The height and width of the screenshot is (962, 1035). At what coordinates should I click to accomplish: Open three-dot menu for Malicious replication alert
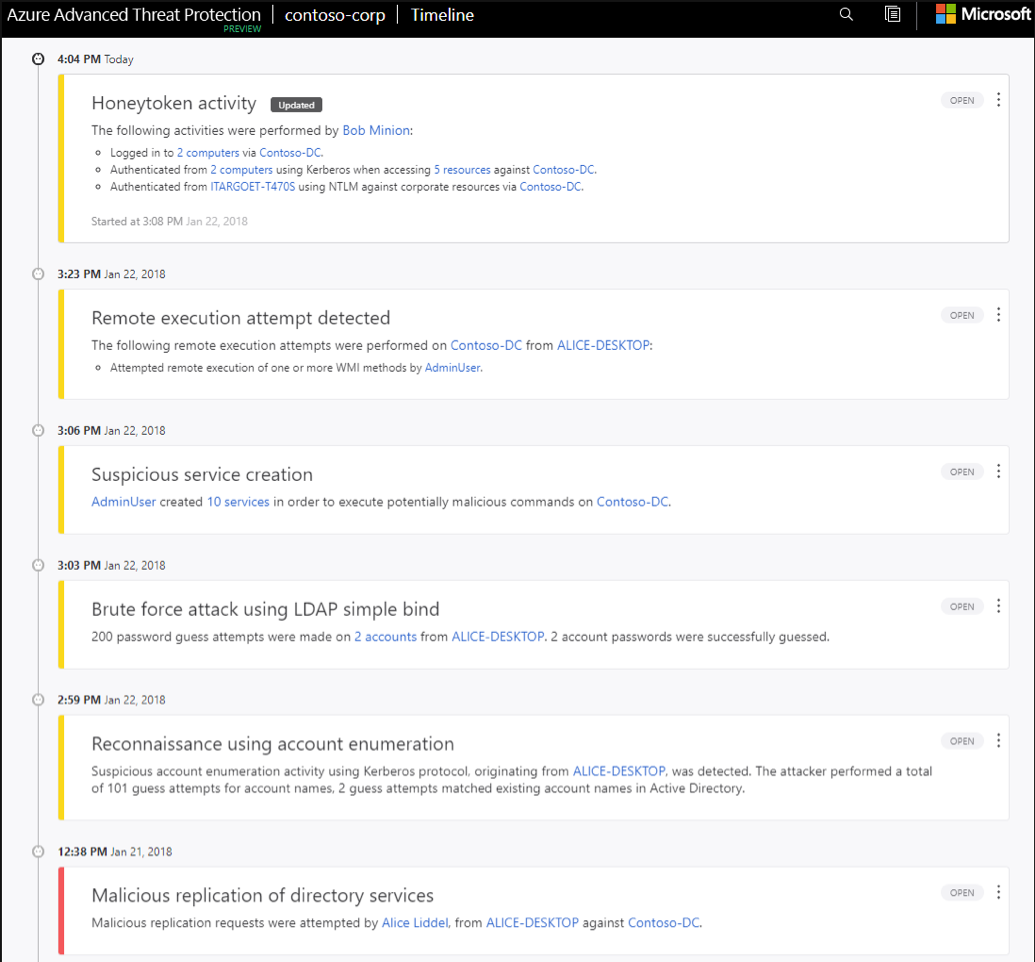tap(998, 893)
